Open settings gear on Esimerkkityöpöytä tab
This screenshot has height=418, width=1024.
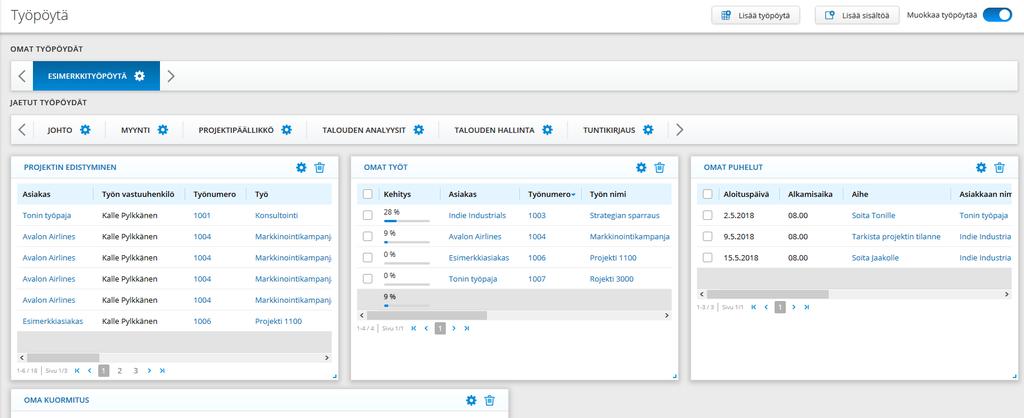(139, 76)
